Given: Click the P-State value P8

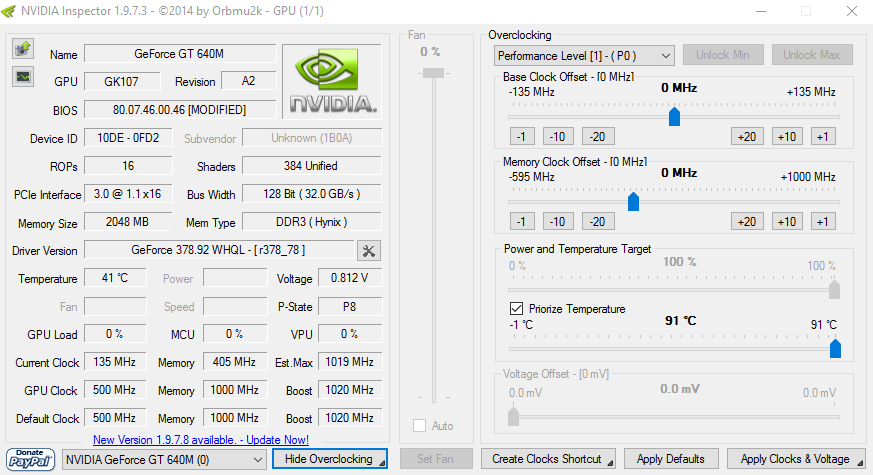Looking at the screenshot, I should [350, 306].
